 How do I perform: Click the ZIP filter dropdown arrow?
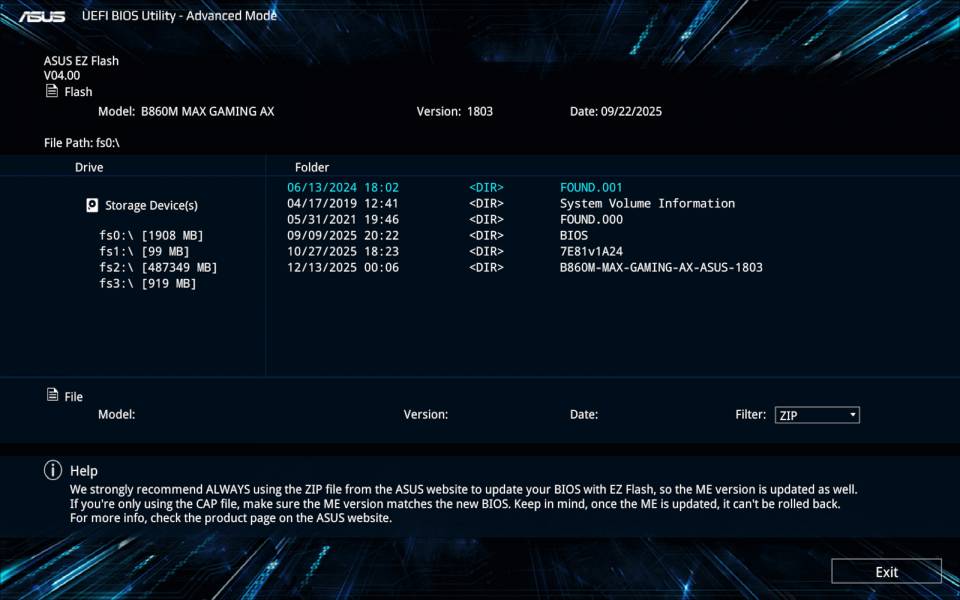[x=853, y=414]
